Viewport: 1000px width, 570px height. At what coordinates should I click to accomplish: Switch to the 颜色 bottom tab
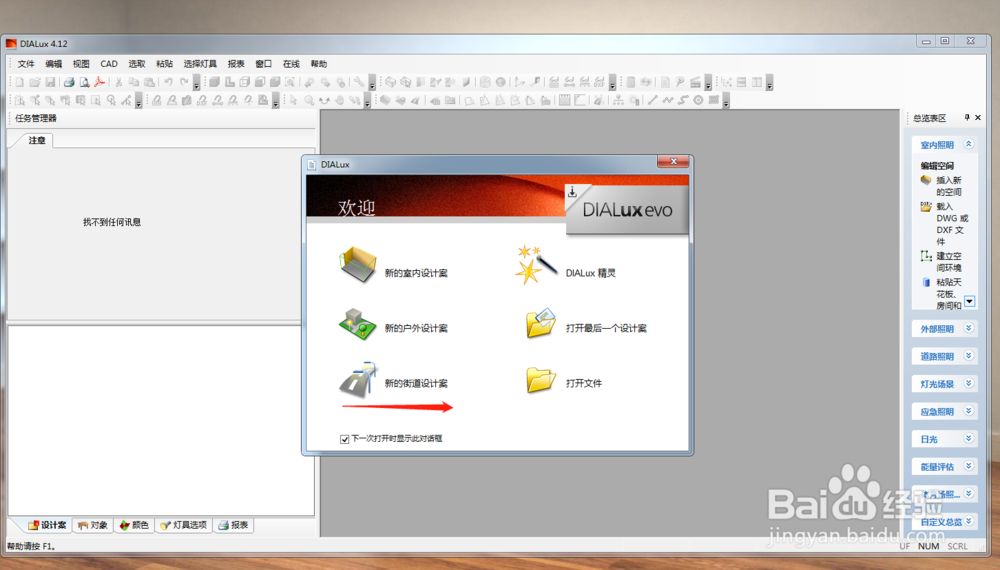pos(134,525)
